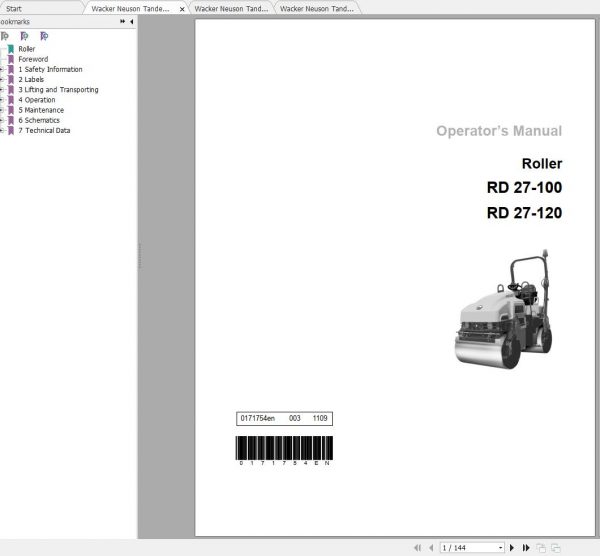Expand the 4 Operation node
The image size is (600, 556).
2,100
